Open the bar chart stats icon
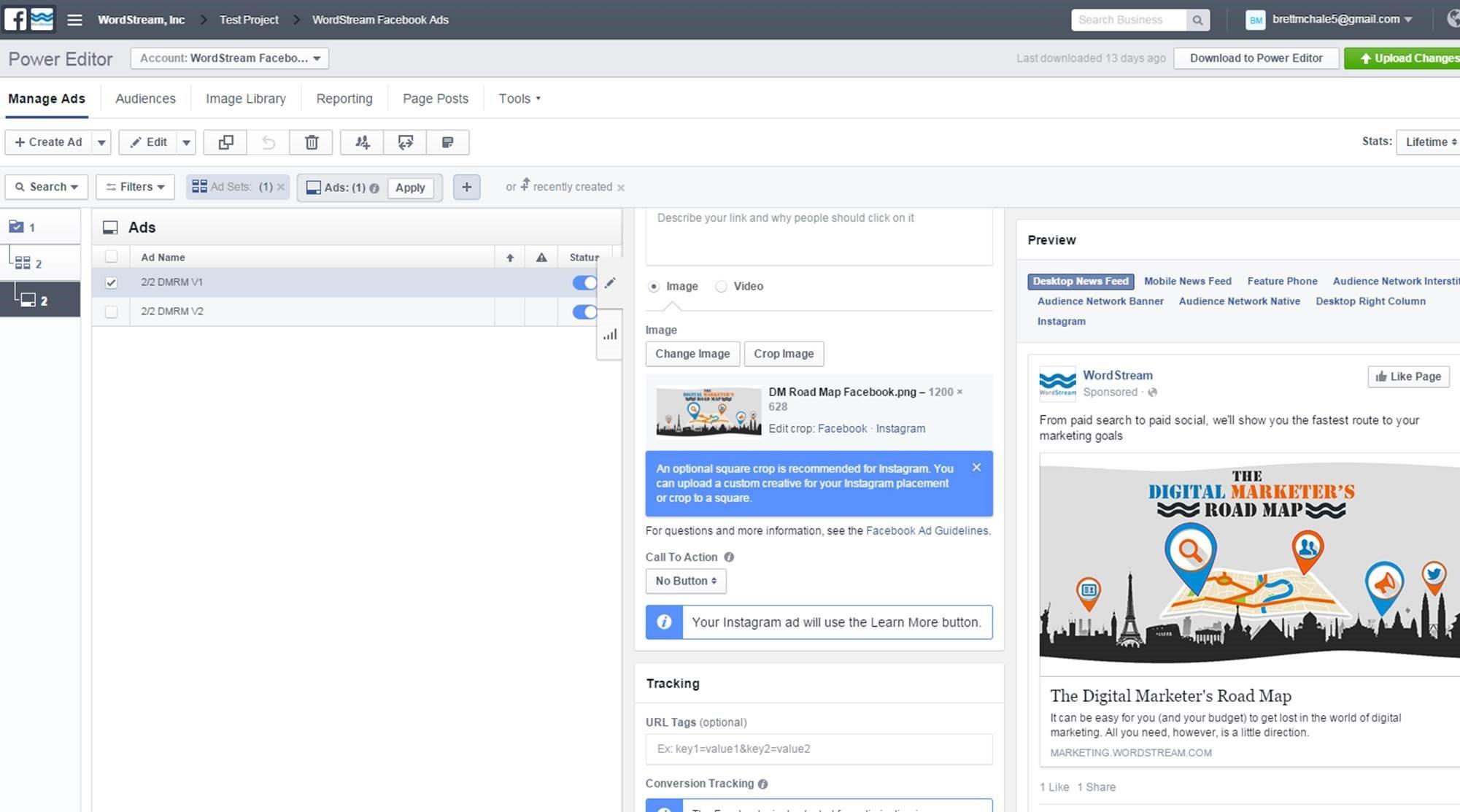Screen dimensions: 1460x812 pyautogui.click(x=610, y=335)
